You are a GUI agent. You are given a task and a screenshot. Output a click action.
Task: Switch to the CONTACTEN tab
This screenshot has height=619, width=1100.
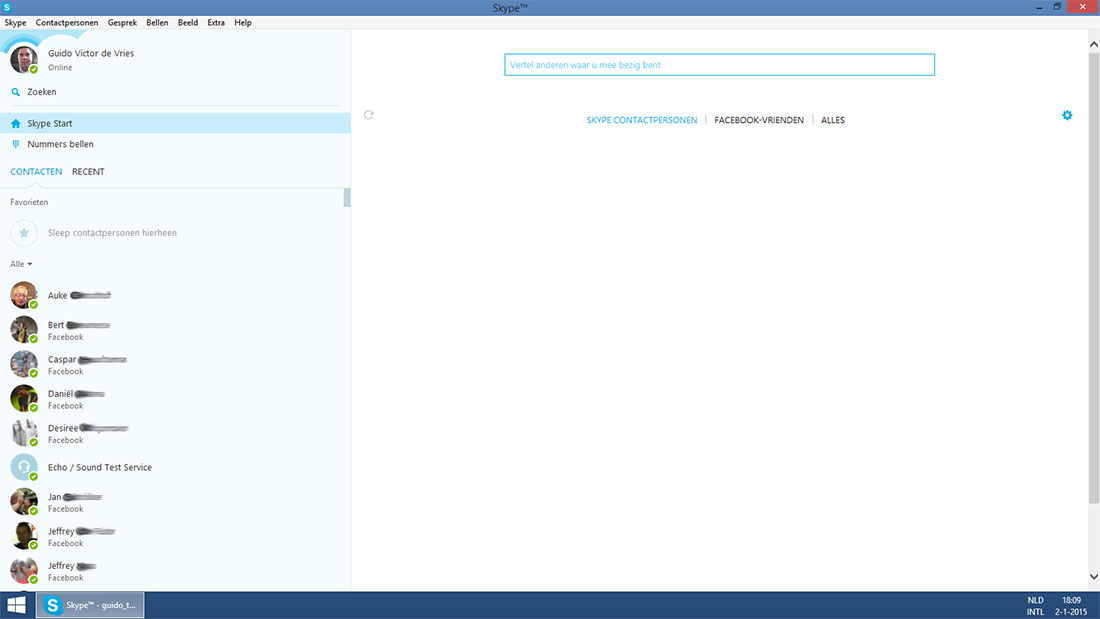click(36, 171)
